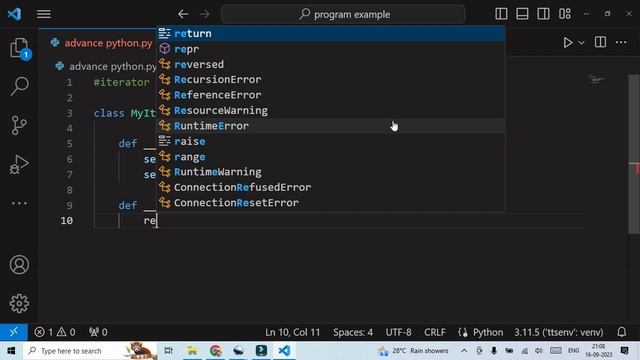Open File Explorer from taskbar
The width and height of the screenshot is (640, 360).
[192, 351]
